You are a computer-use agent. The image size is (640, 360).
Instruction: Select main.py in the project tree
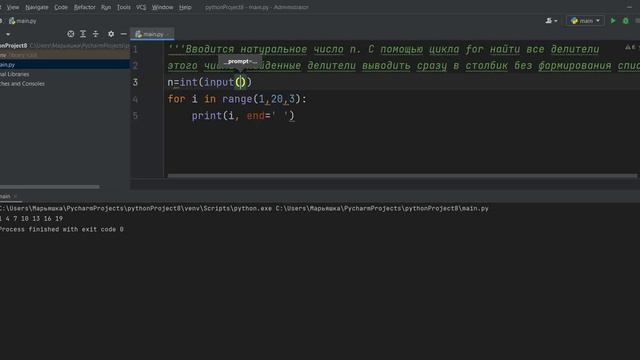tap(65, 64)
